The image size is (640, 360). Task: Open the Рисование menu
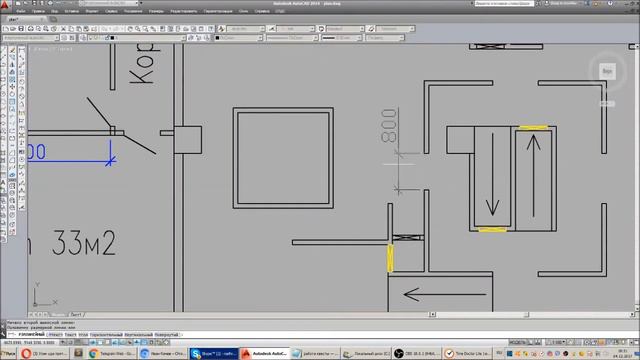133,11
